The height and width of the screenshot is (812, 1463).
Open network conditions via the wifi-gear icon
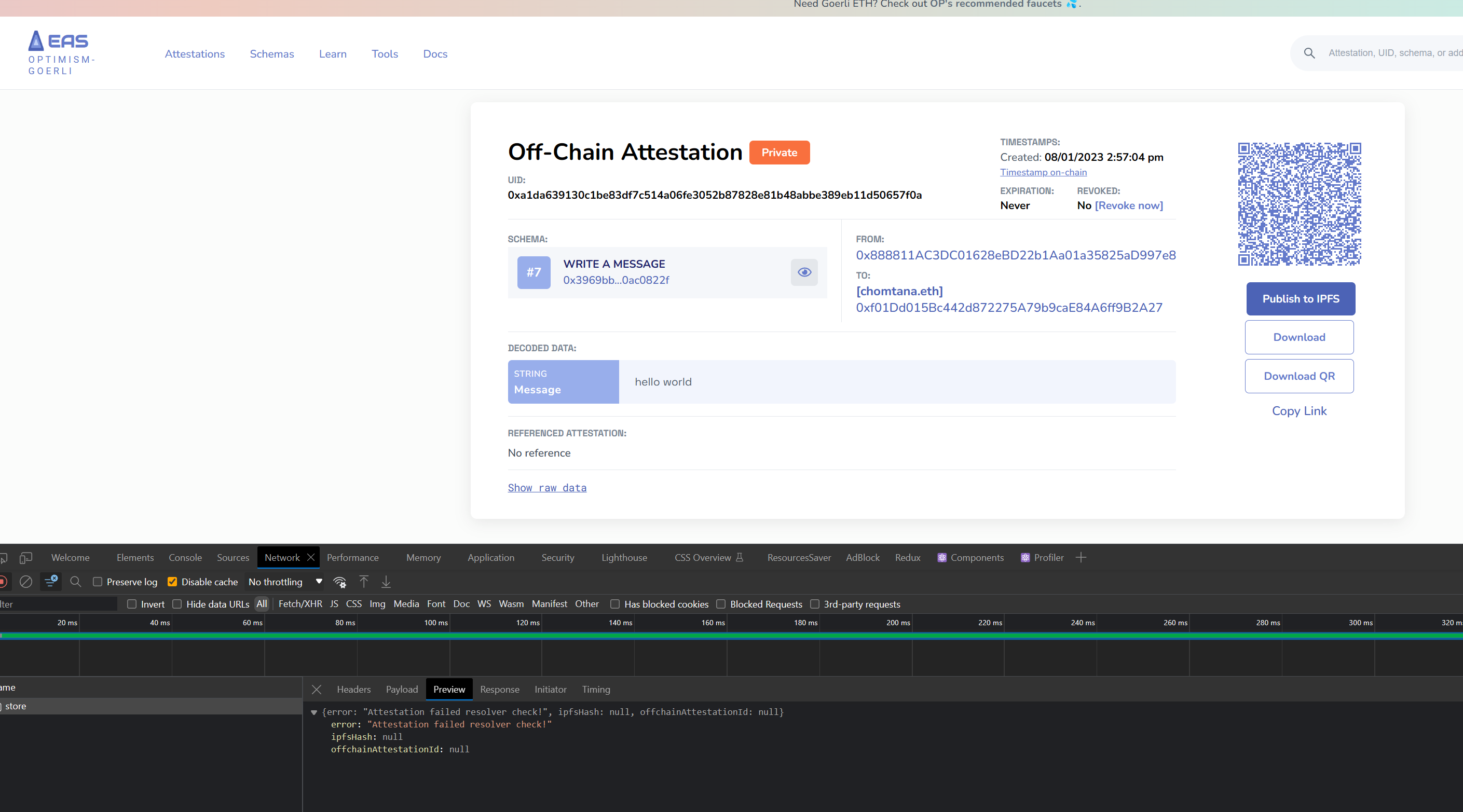(339, 582)
